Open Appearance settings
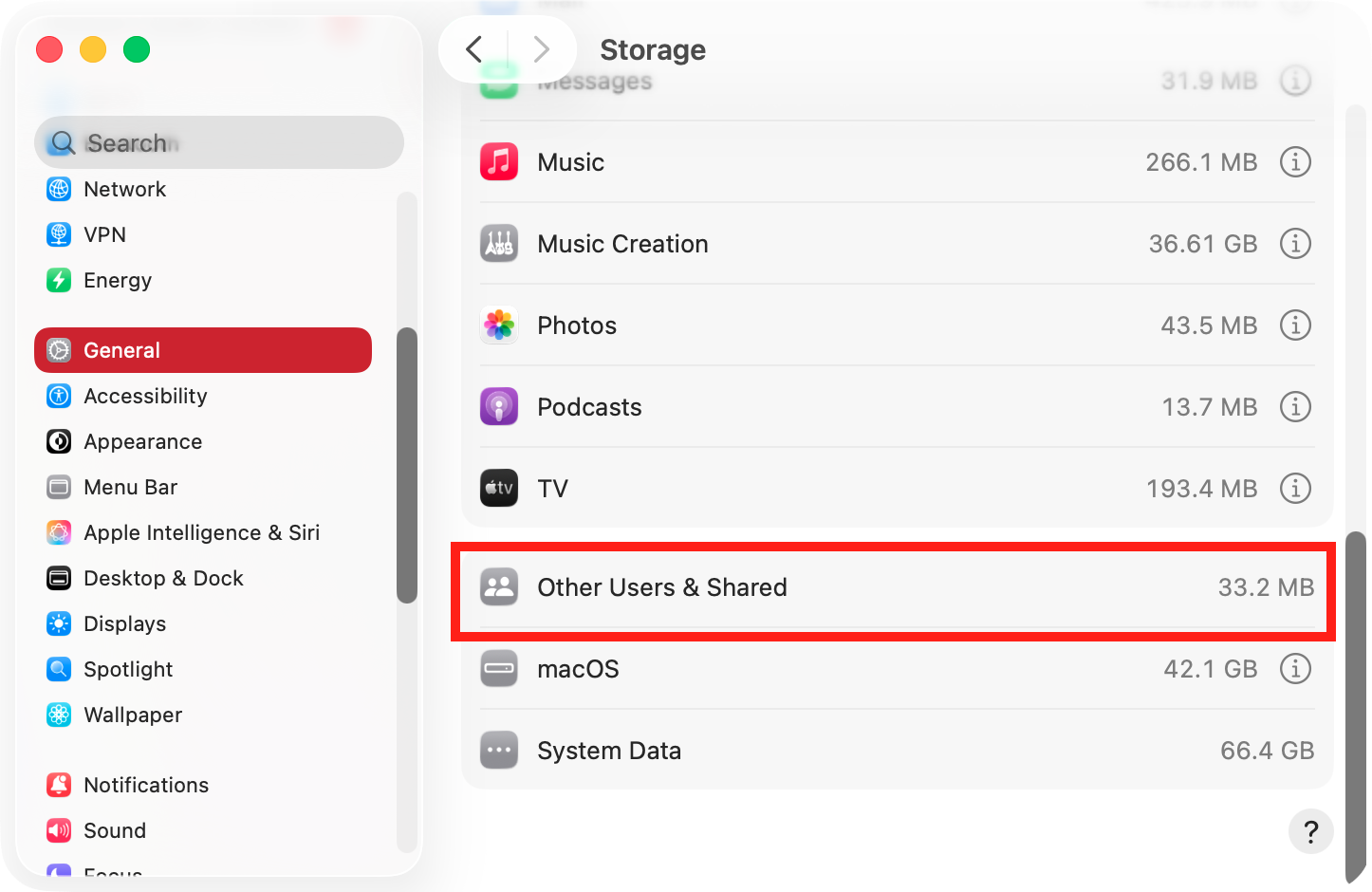Image resolution: width=1372 pixels, height=892 pixels. (142, 441)
